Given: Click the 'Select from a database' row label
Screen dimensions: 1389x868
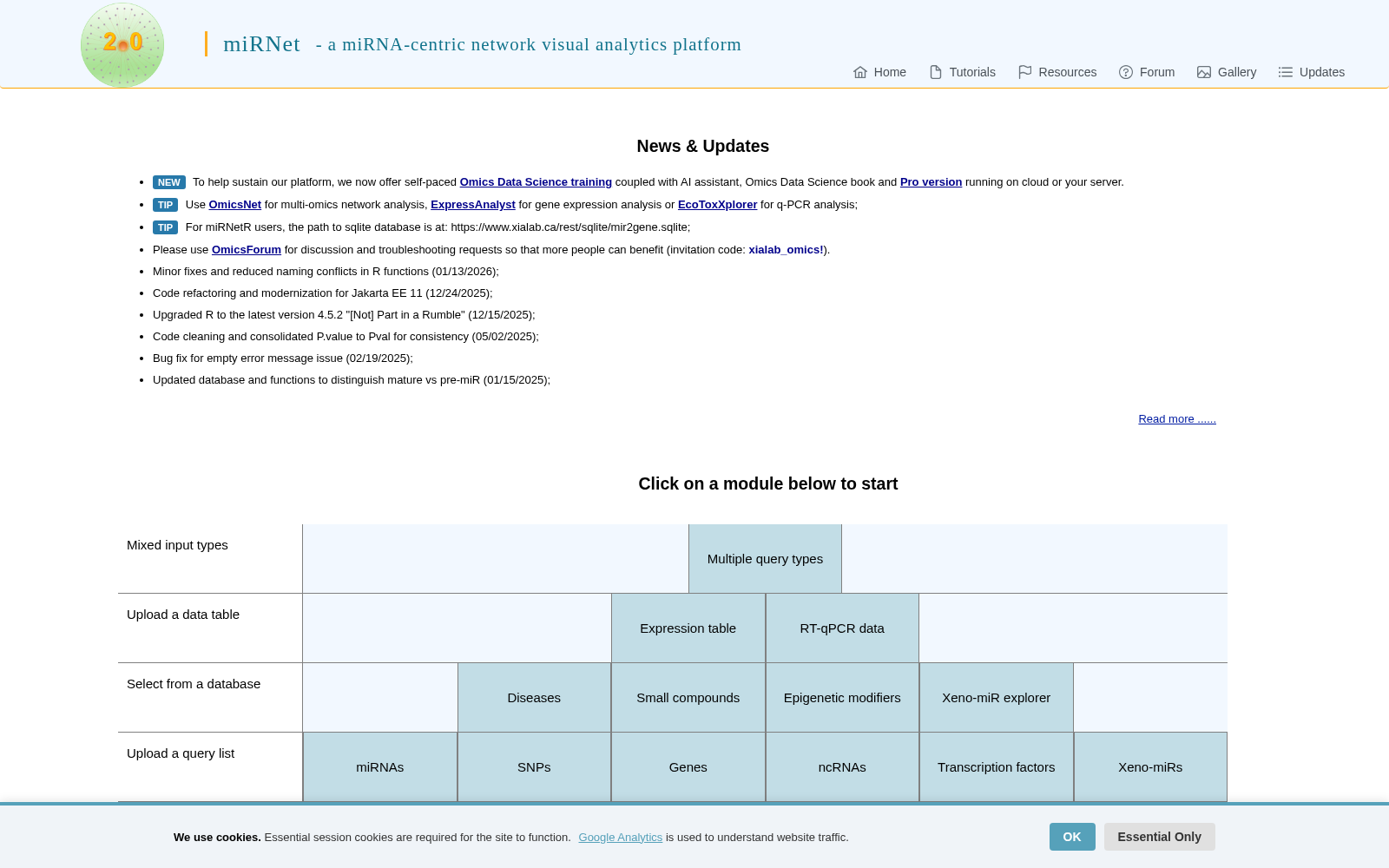Looking at the screenshot, I should 194,684.
